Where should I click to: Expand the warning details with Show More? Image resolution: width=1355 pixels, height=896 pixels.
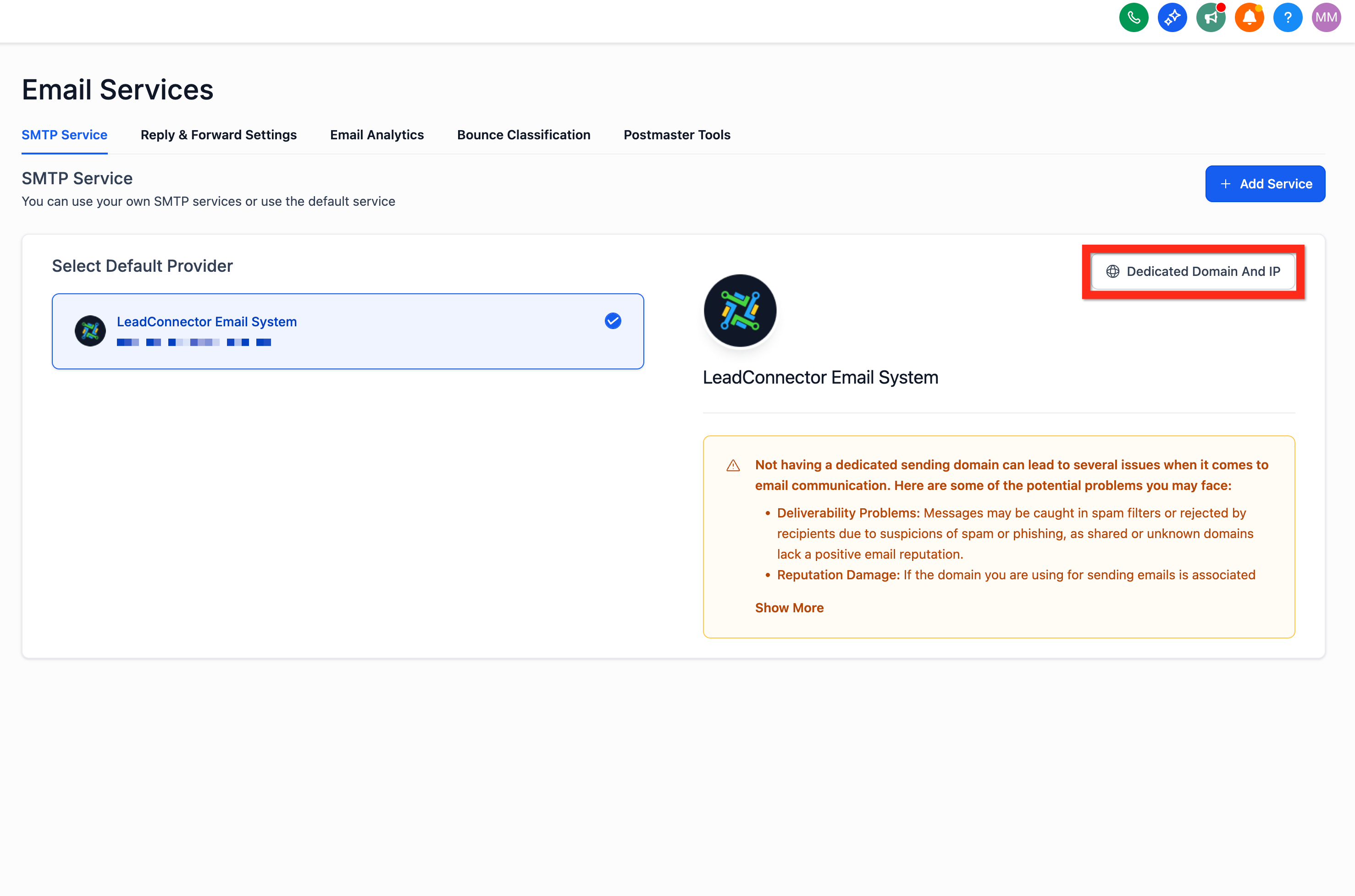point(789,607)
